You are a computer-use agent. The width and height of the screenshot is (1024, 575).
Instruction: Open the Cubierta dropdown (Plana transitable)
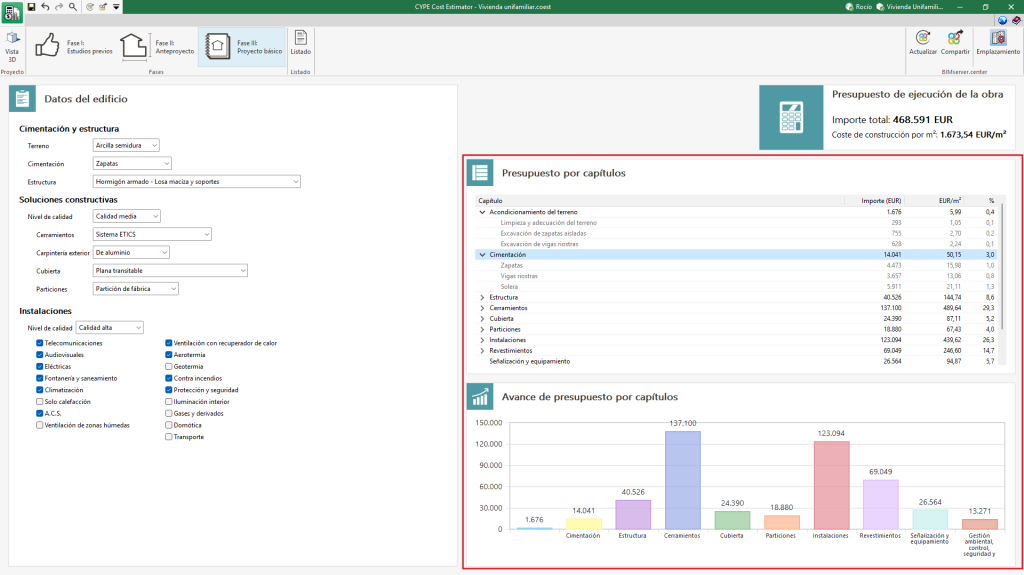(x=170, y=271)
